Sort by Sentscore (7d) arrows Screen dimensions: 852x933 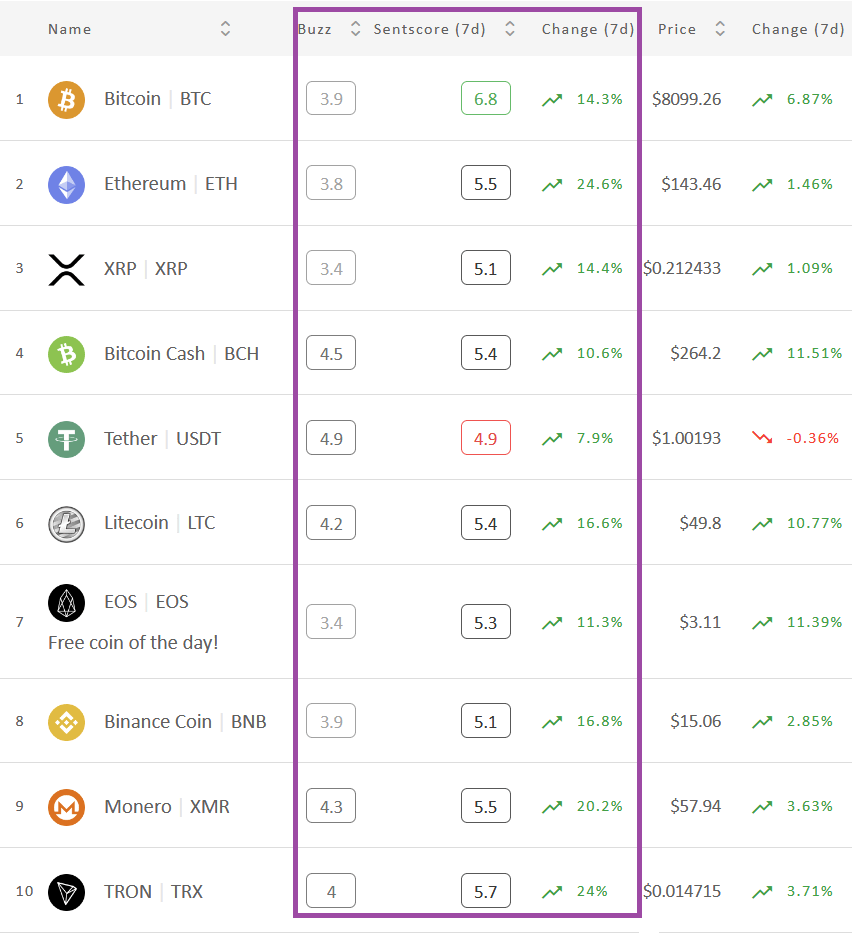click(509, 29)
